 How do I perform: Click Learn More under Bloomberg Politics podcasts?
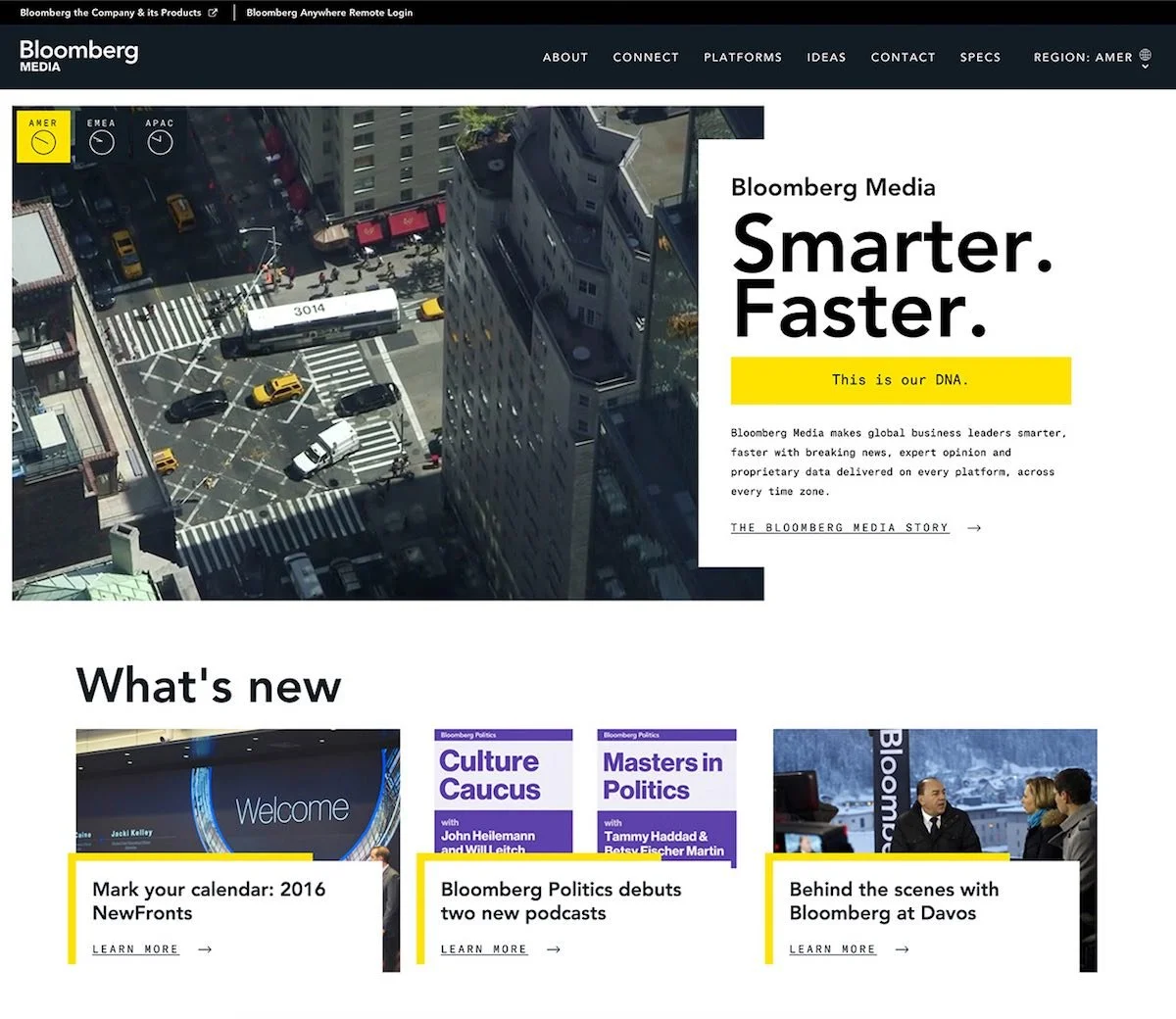484,948
